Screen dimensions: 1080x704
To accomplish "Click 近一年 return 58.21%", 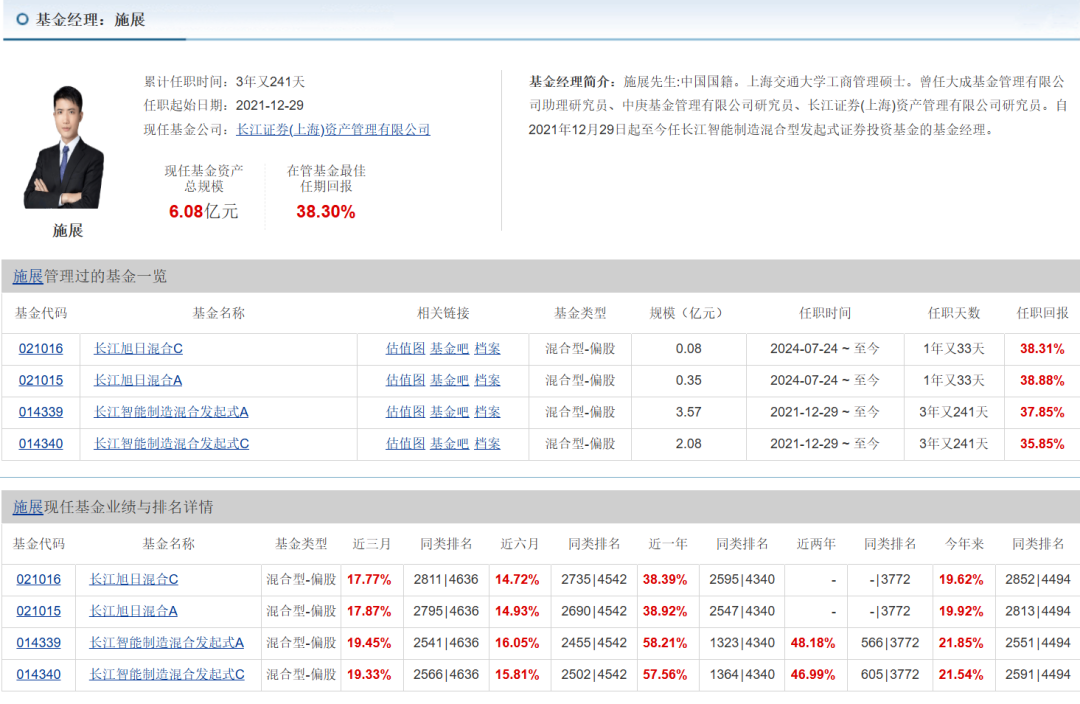I will point(665,643).
